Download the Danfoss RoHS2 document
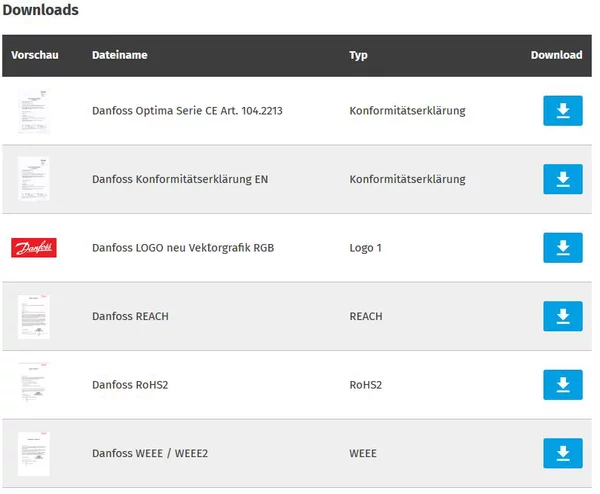Image resolution: width=600 pixels, height=494 pixels. tap(562, 385)
